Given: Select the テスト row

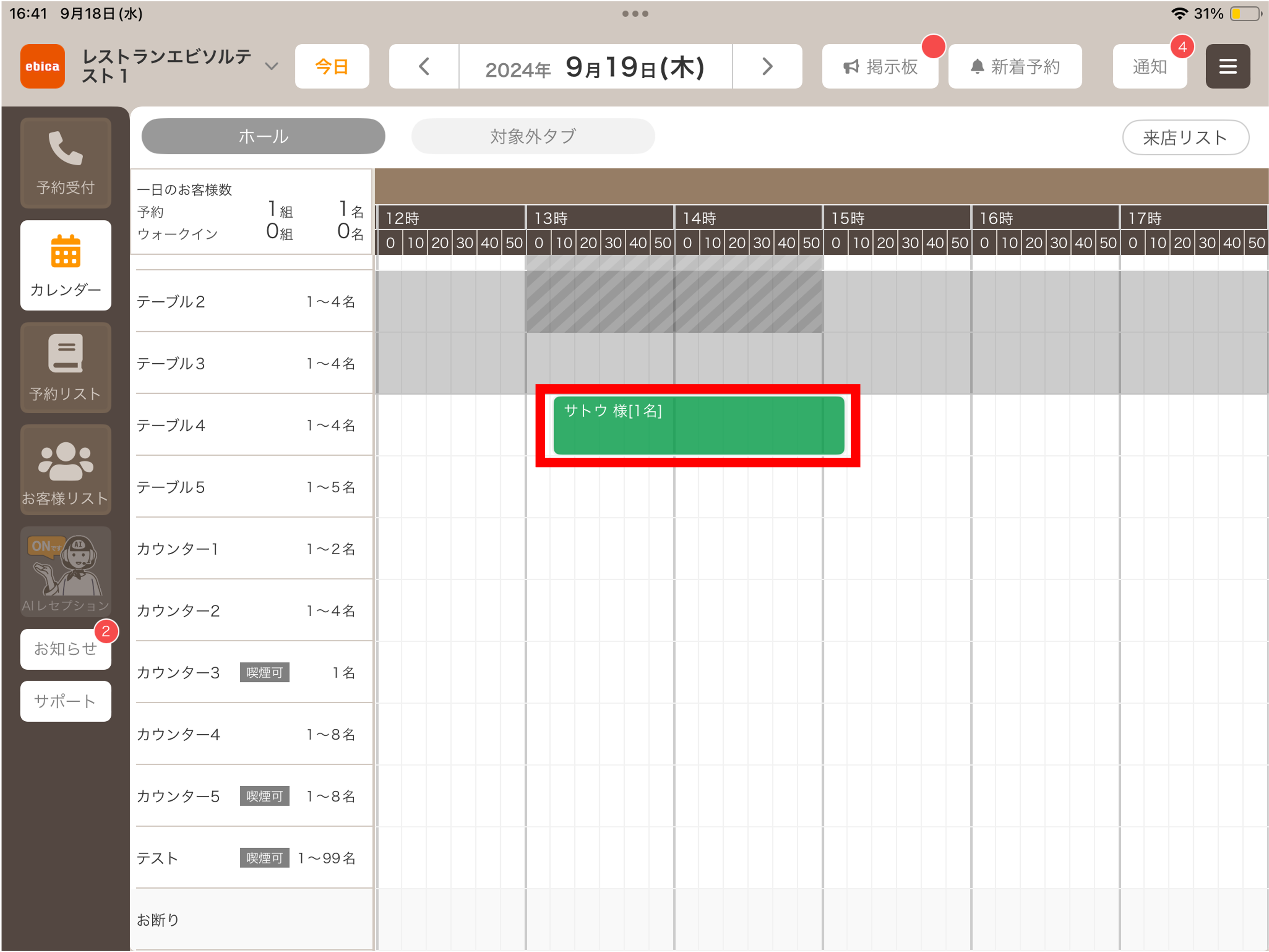Looking at the screenshot, I should pos(253,858).
